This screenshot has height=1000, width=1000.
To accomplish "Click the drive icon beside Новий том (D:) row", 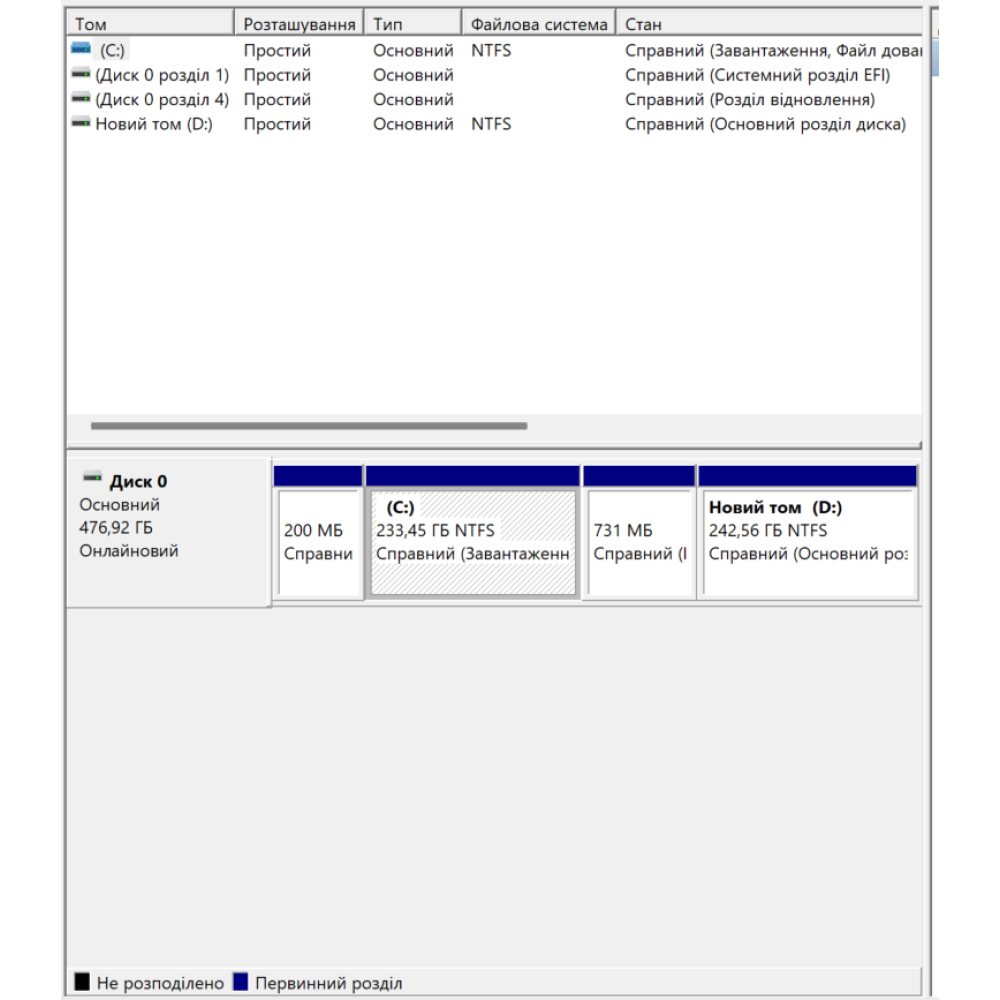I will pyautogui.click(x=81, y=124).
